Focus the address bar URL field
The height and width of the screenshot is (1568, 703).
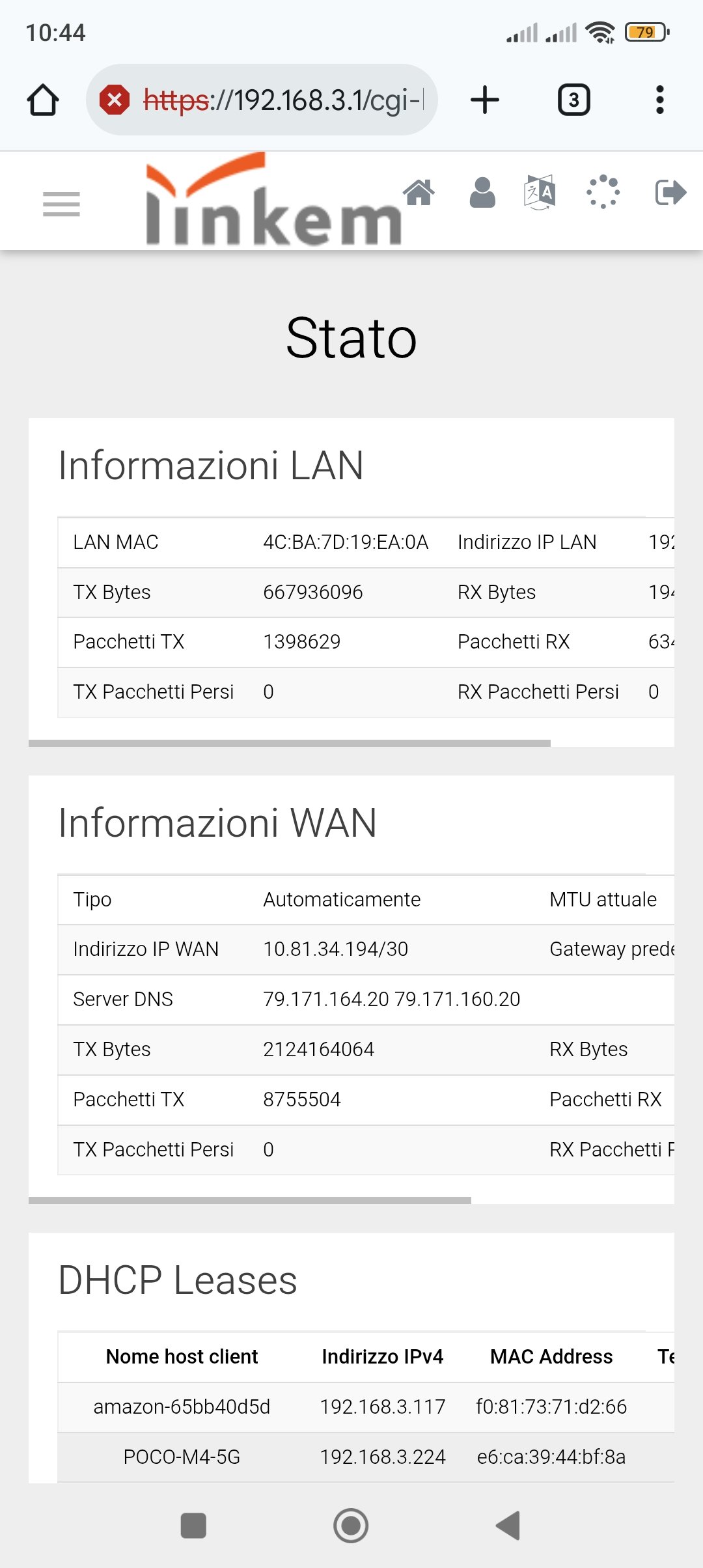point(283,100)
